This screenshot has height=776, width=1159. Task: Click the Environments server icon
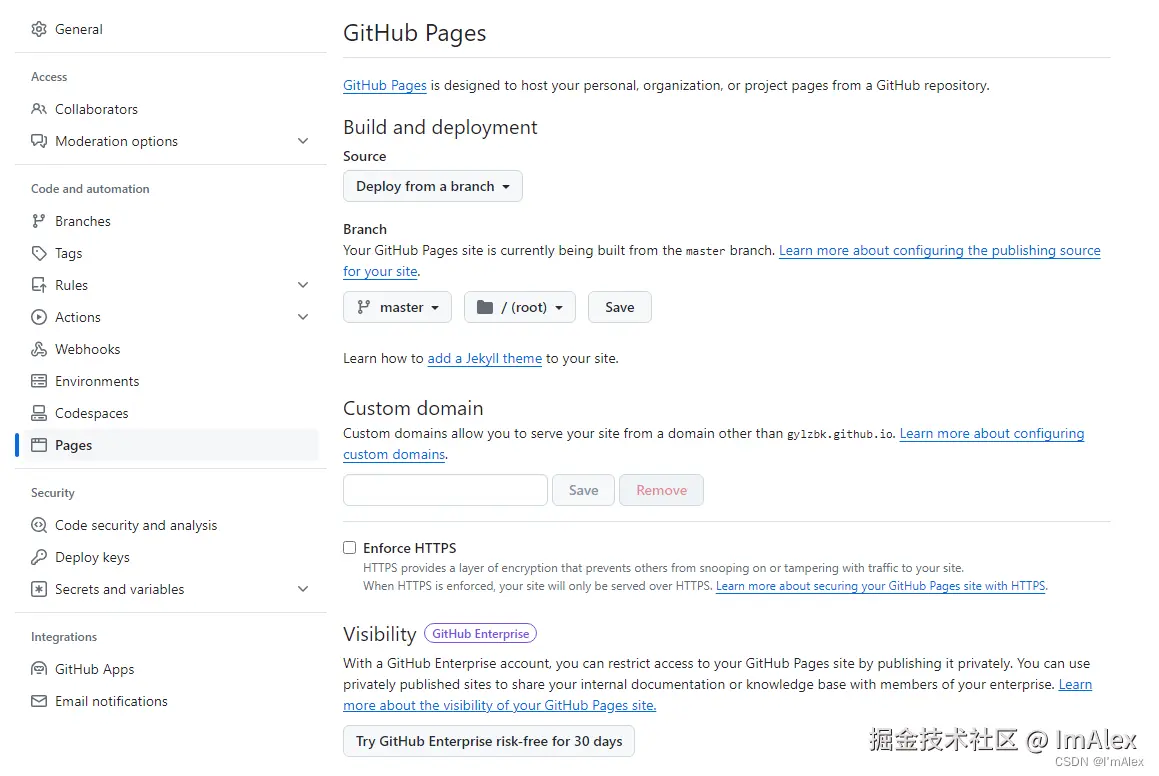pyautogui.click(x=39, y=381)
